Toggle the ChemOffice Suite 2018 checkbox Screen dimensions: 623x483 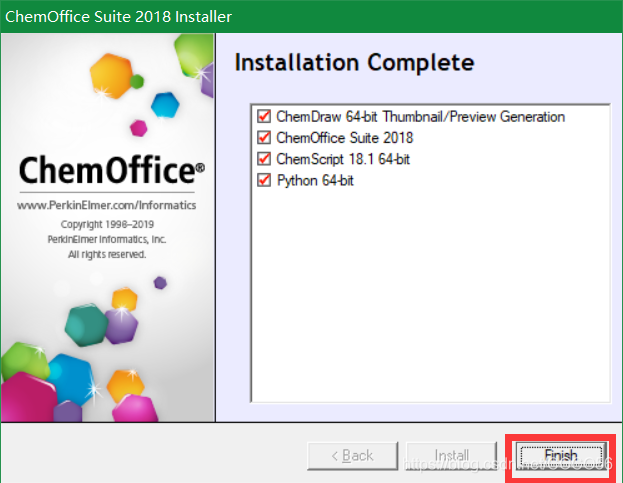[264, 138]
